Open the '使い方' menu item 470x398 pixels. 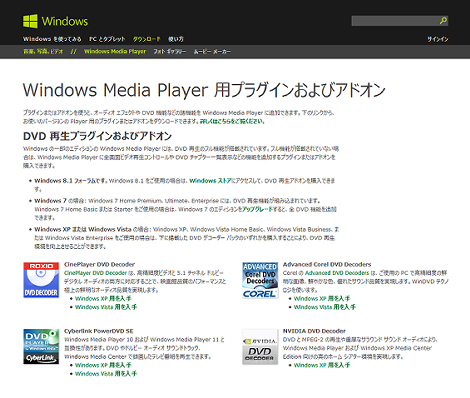pos(176,39)
